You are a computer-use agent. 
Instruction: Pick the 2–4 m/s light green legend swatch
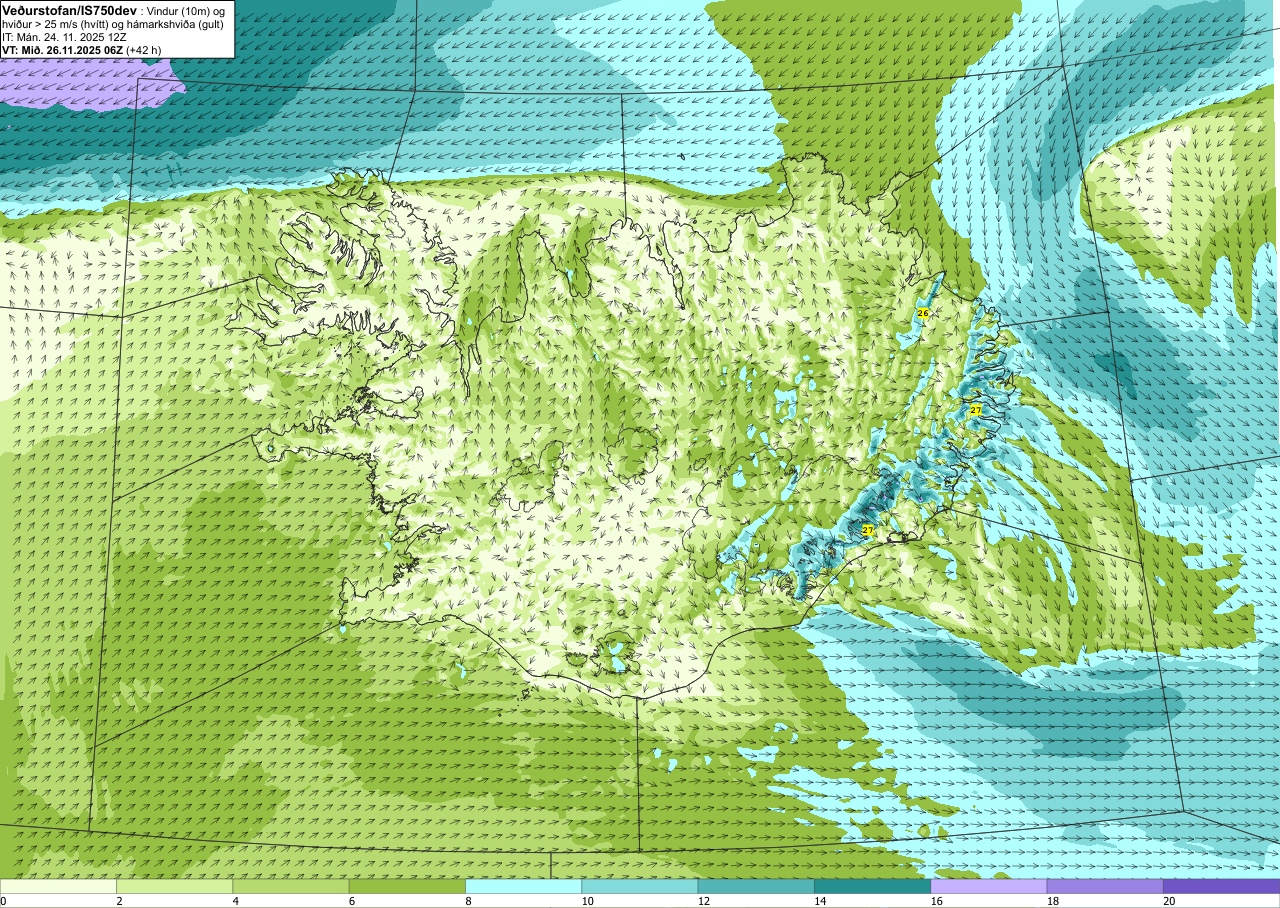click(174, 886)
